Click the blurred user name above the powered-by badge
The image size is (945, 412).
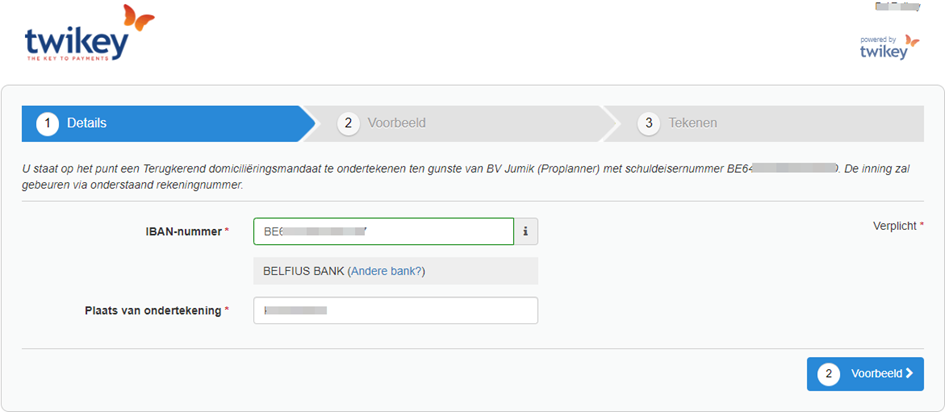click(x=897, y=7)
